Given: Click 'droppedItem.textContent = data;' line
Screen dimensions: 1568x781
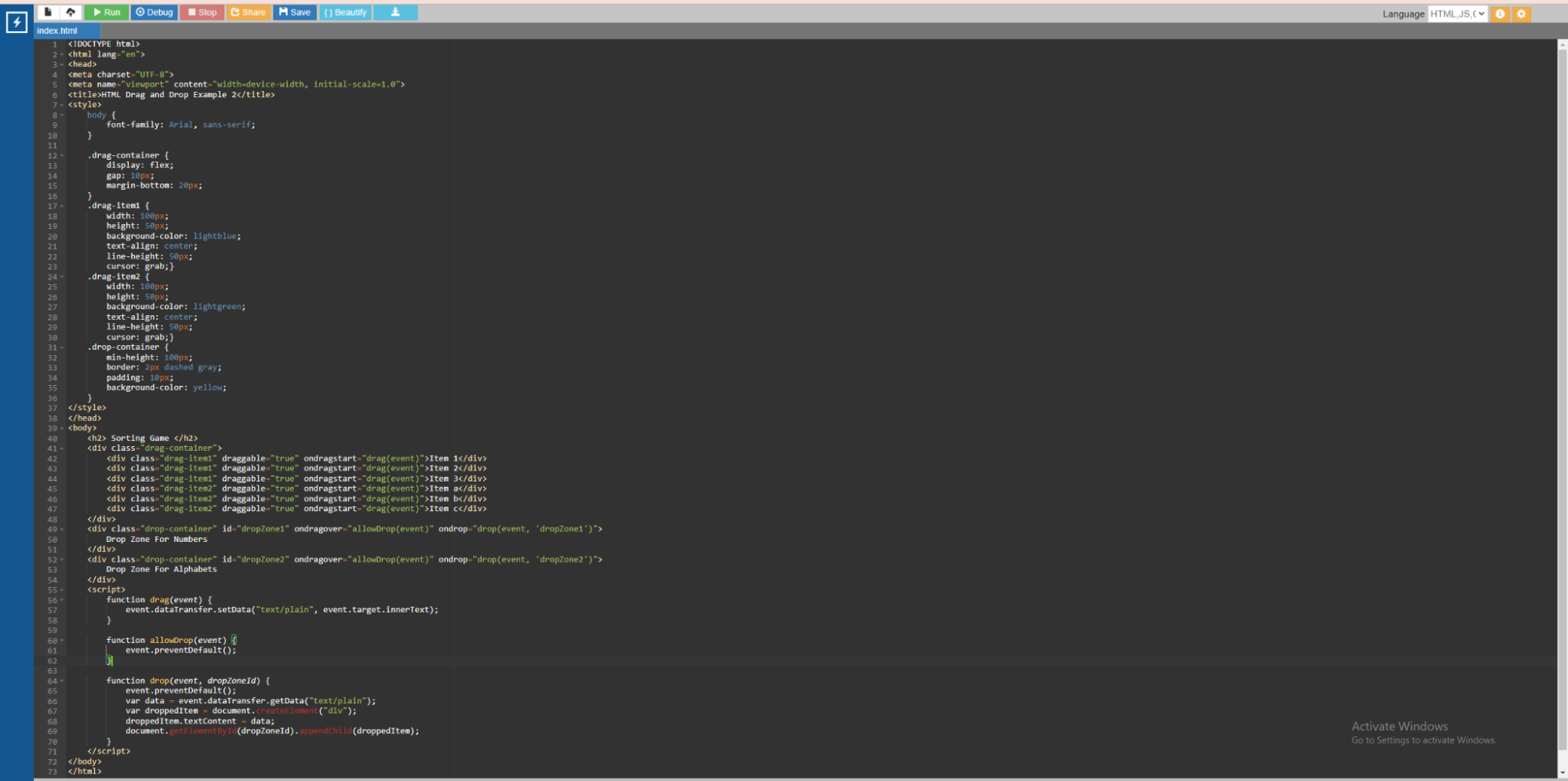Looking at the screenshot, I should click(x=200, y=721).
